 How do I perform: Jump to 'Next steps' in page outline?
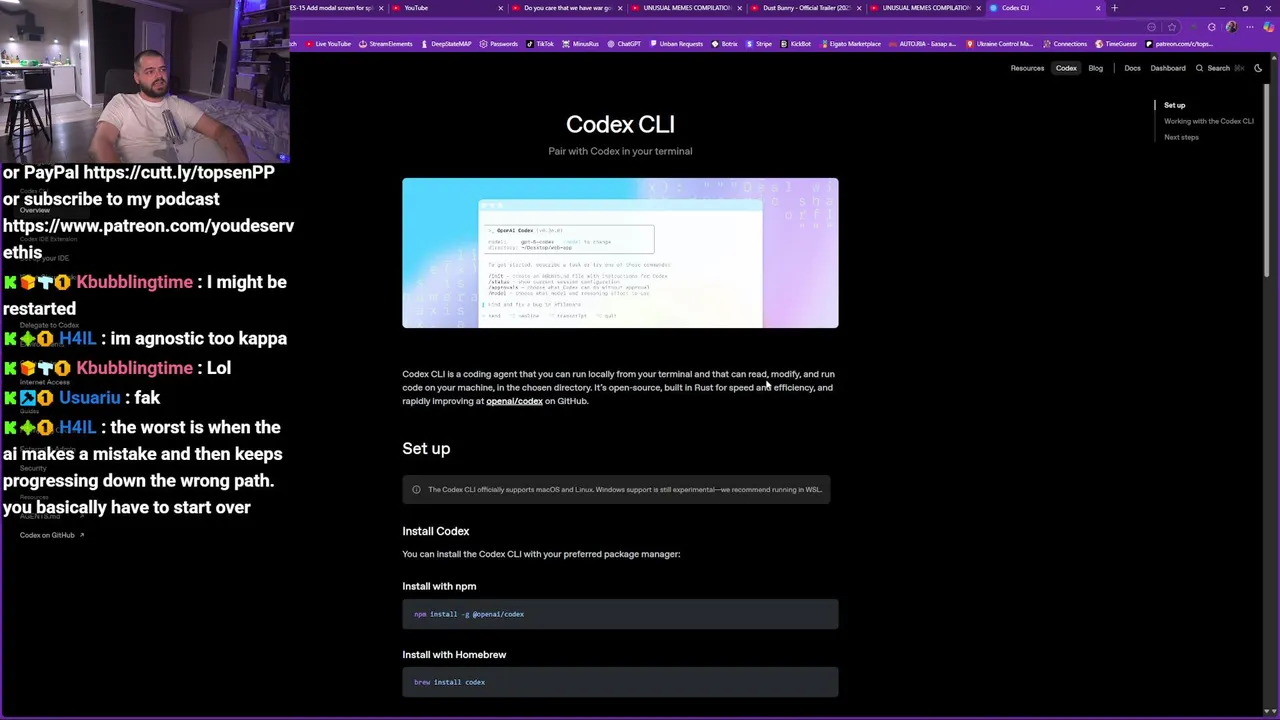(x=1181, y=137)
